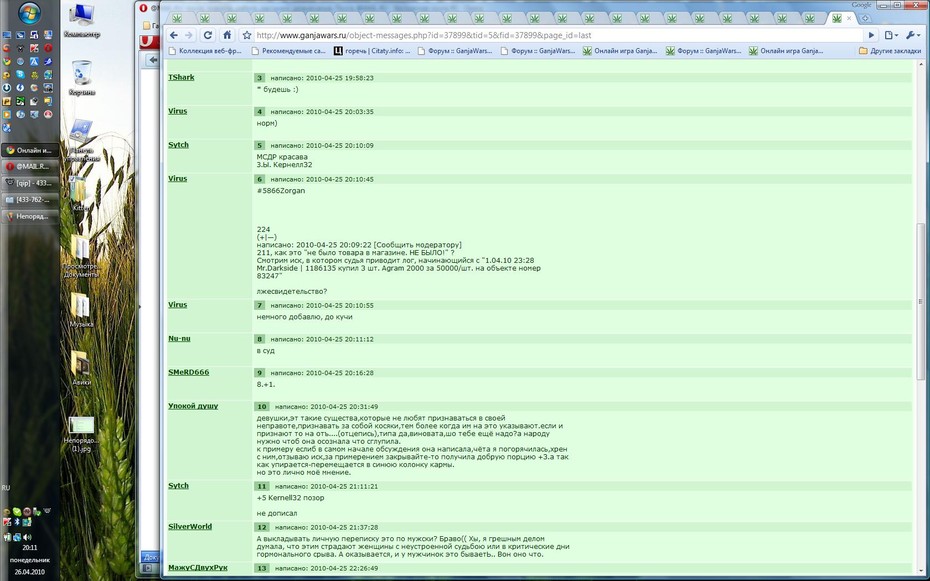Open the Recycle Bin desktop icon
Image resolution: width=930 pixels, height=581 pixels.
pos(81,78)
